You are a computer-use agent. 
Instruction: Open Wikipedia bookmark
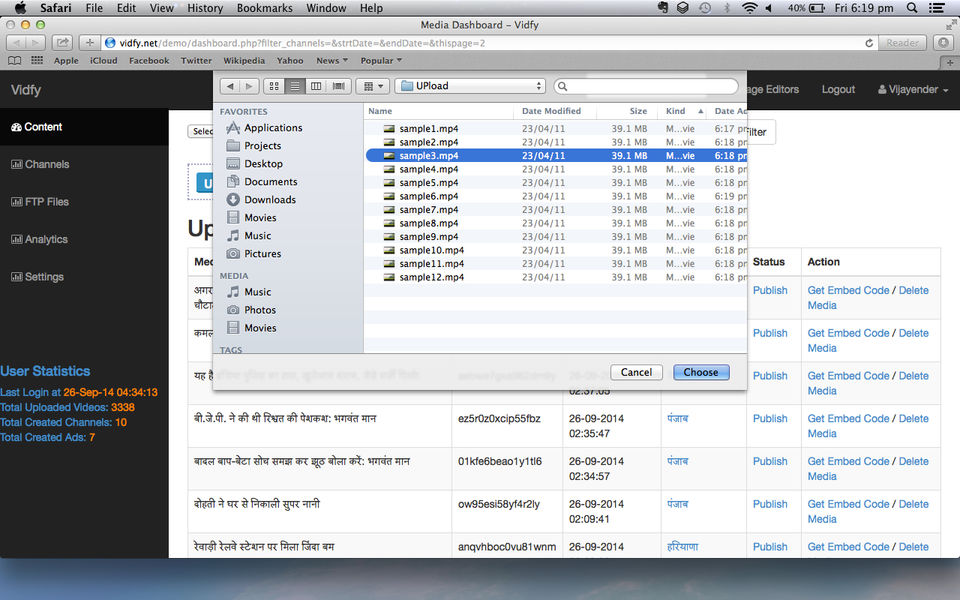(x=244, y=61)
